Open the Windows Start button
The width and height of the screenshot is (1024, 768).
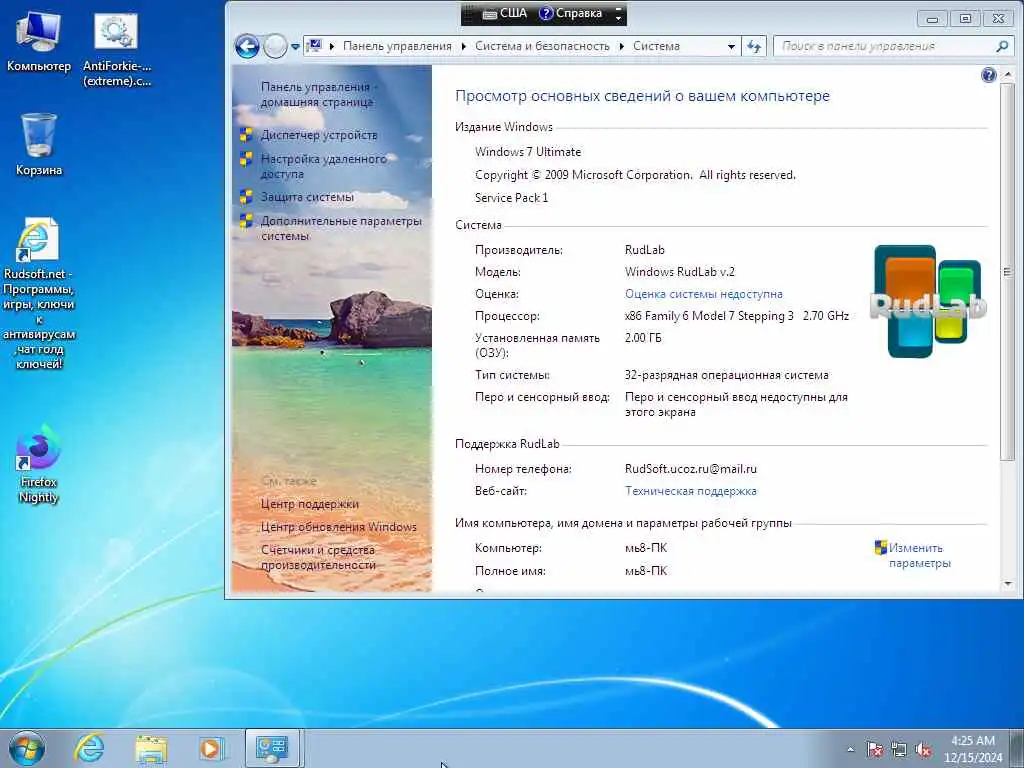pyautogui.click(x=27, y=748)
